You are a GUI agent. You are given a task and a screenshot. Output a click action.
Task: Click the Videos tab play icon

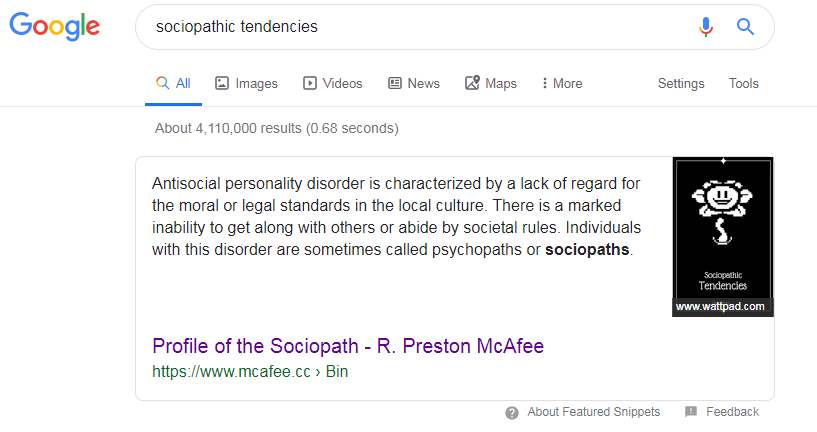tap(310, 84)
